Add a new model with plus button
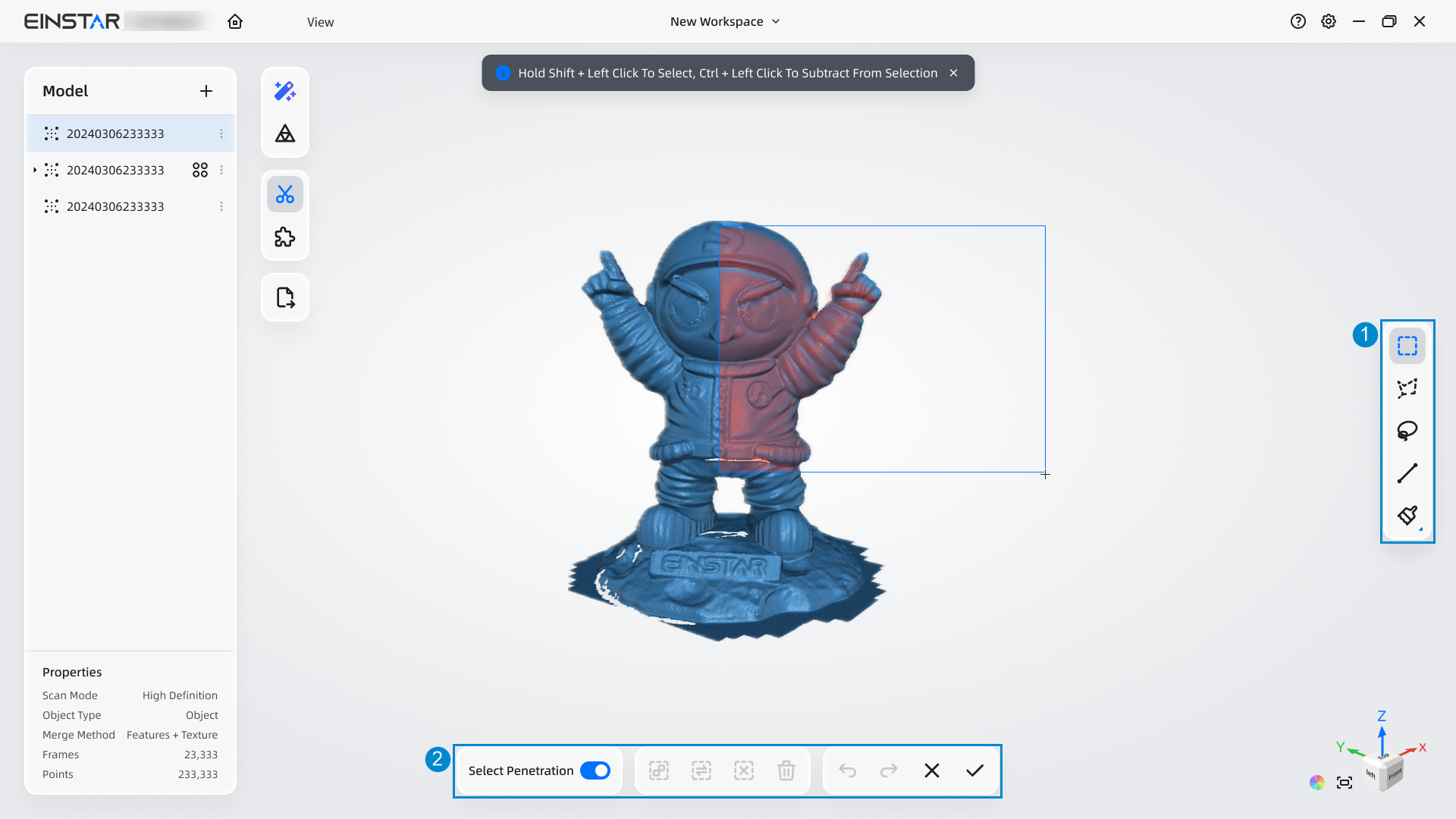This screenshot has width=1456, height=819. click(206, 91)
